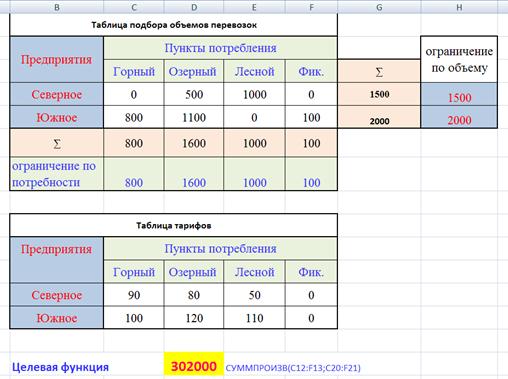This screenshot has height=379, width=508.
Task: Select Северное–Горный volume cell with 0
Action: (134, 94)
